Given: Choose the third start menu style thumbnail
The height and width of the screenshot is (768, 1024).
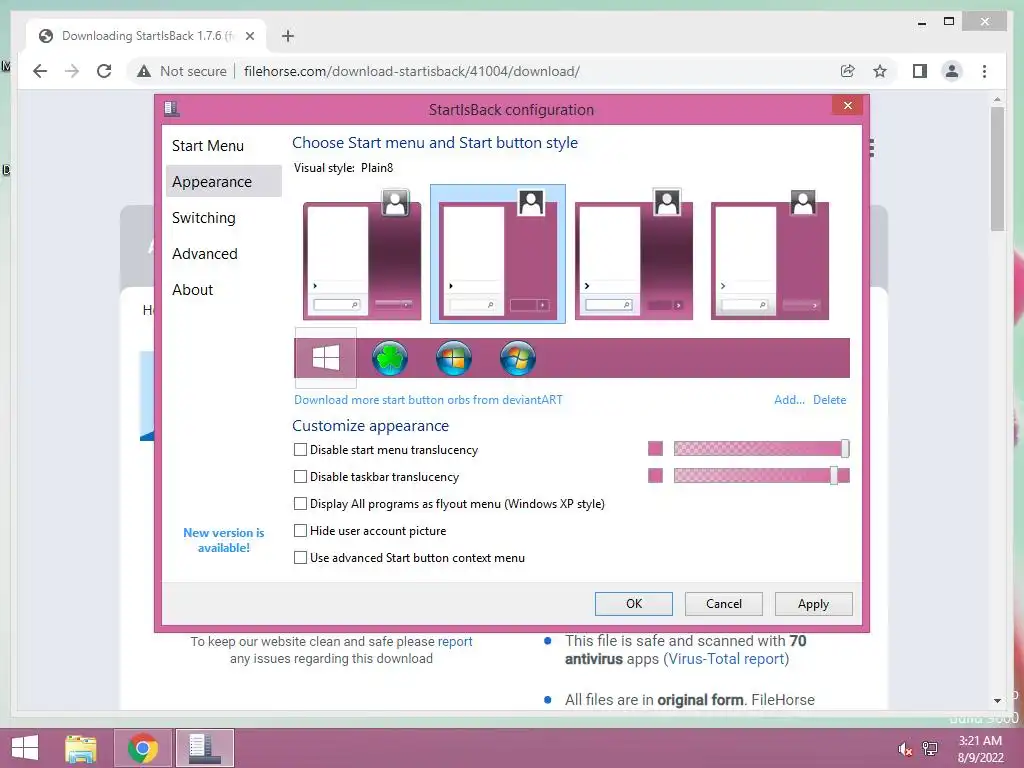Looking at the screenshot, I should click(633, 254).
